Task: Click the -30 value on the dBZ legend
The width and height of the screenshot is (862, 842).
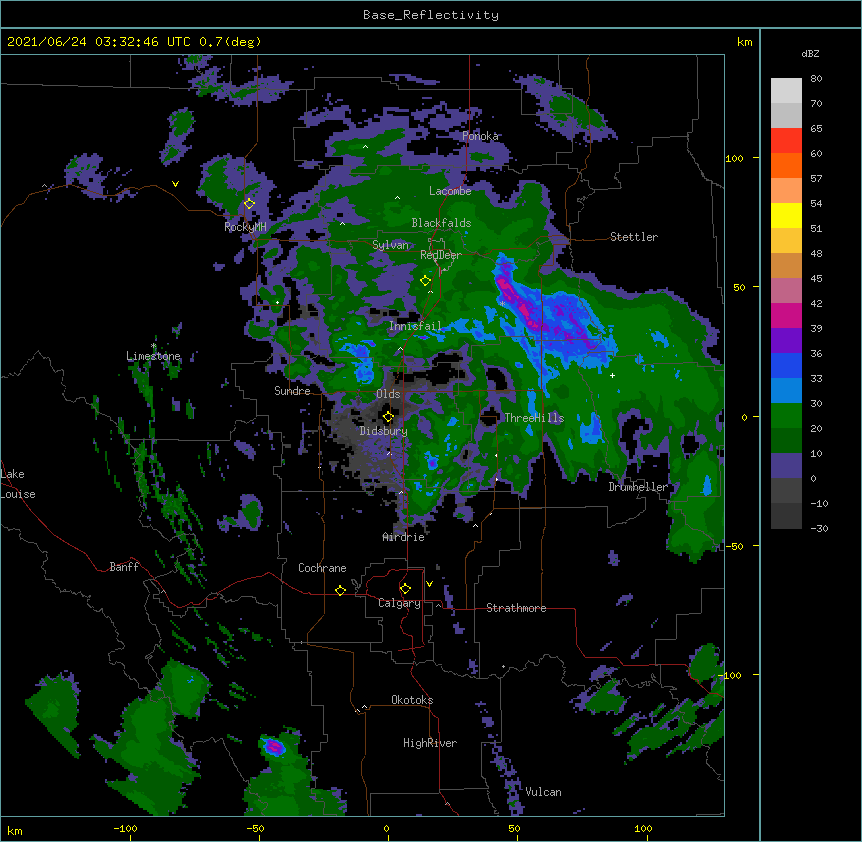Action: (819, 528)
